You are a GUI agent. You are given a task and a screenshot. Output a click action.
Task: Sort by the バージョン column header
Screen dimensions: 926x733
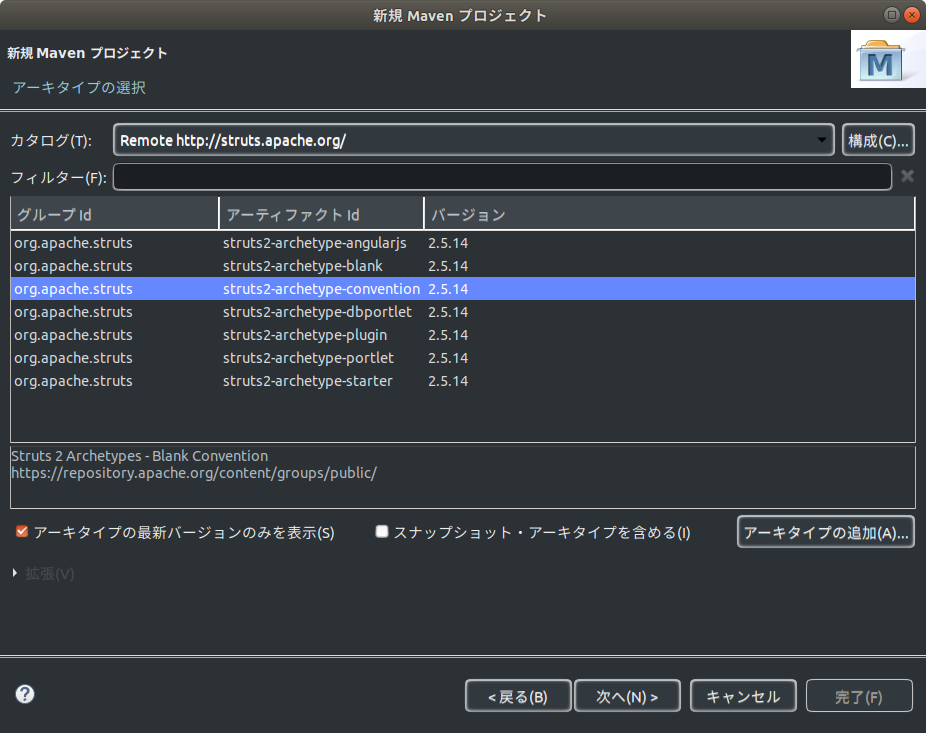pyautogui.click(x=669, y=214)
